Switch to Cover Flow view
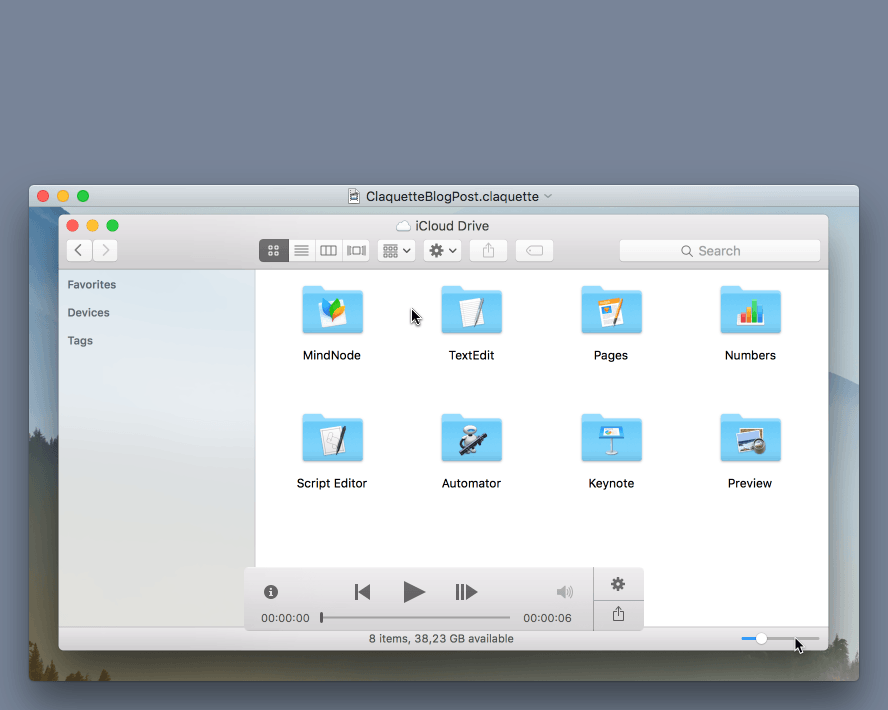The width and height of the screenshot is (888, 710). click(356, 250)
